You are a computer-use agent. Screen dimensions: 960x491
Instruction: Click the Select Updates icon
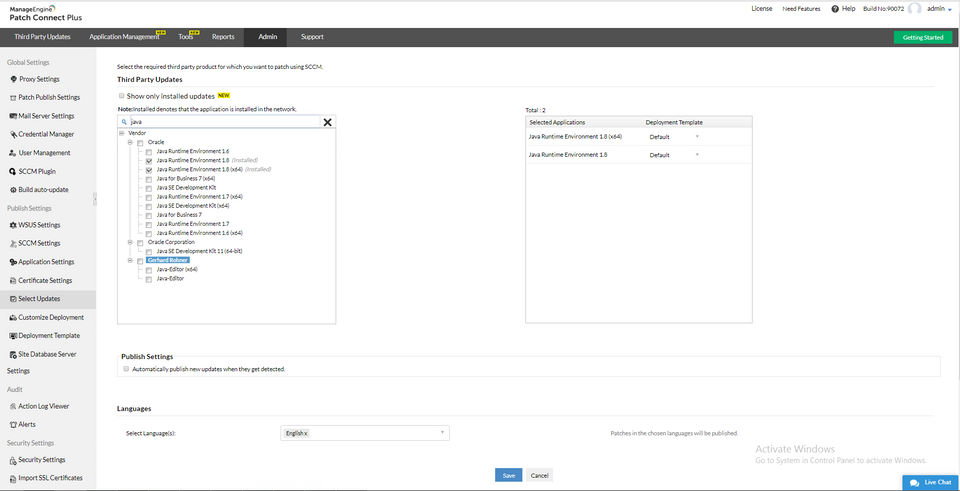13,299
